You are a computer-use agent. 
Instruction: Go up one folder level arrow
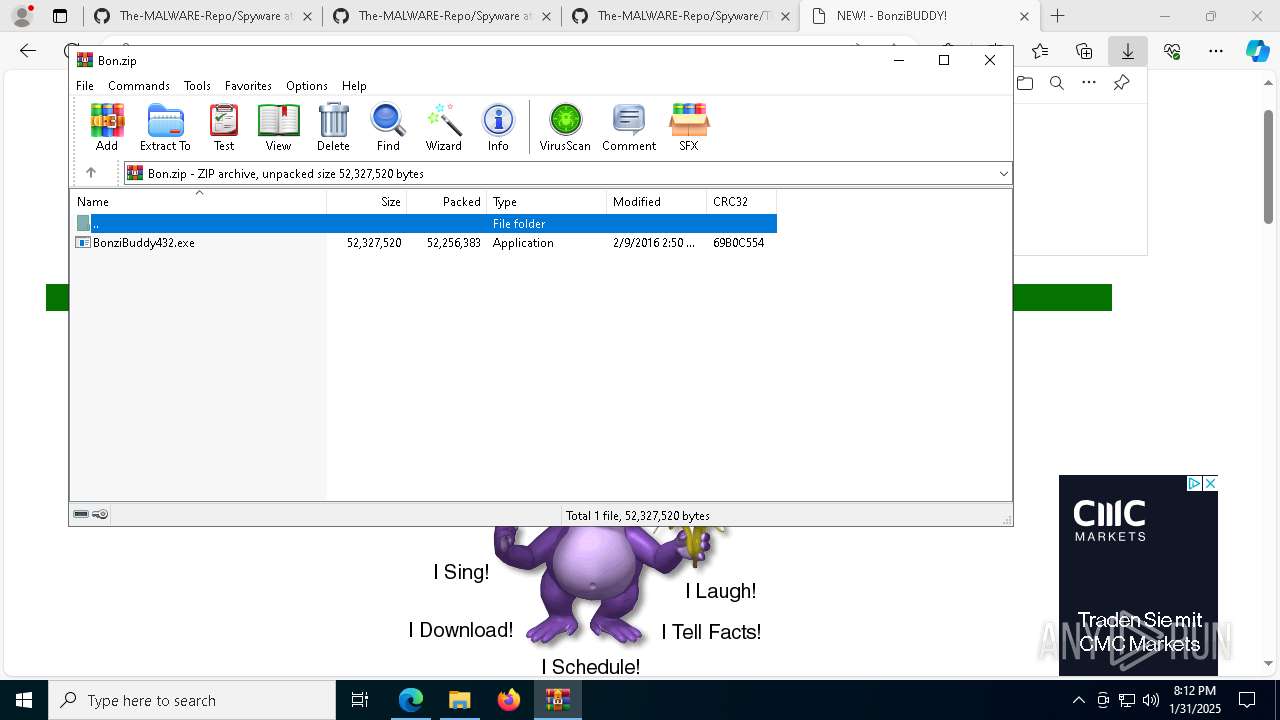[90, 173]
